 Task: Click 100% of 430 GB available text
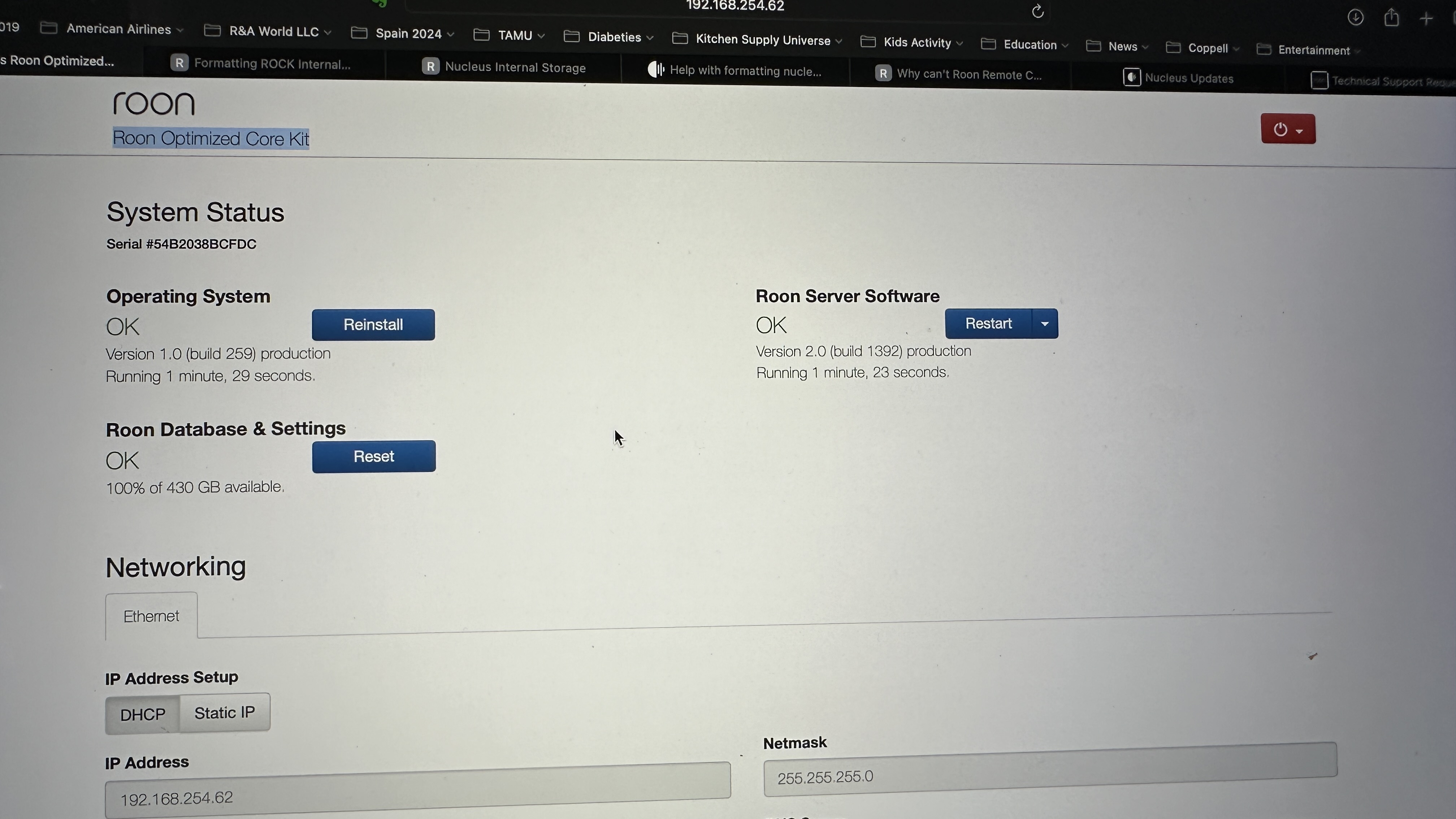tap(195, 487)
